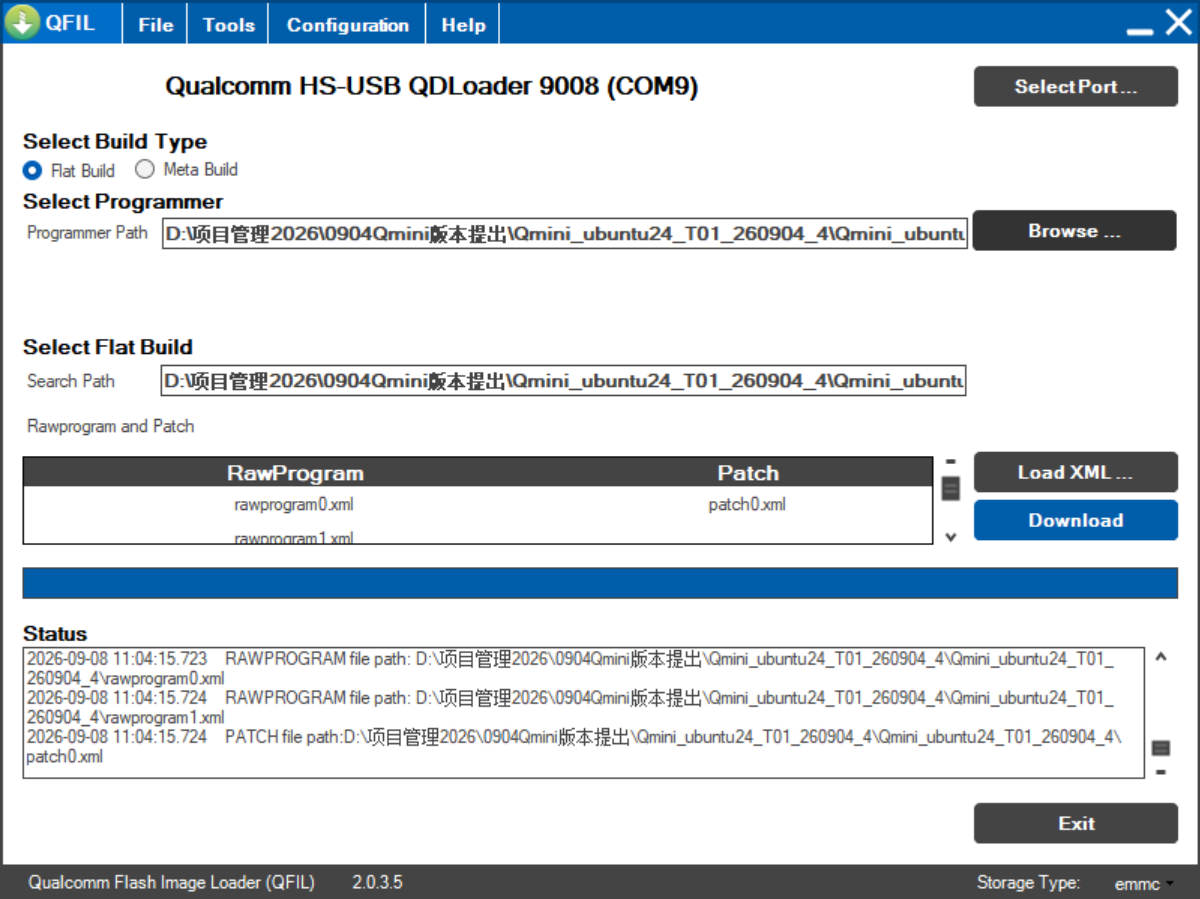Click the Select Build Type heading
The image size is (1200, 899).
(x=115, y=142)
